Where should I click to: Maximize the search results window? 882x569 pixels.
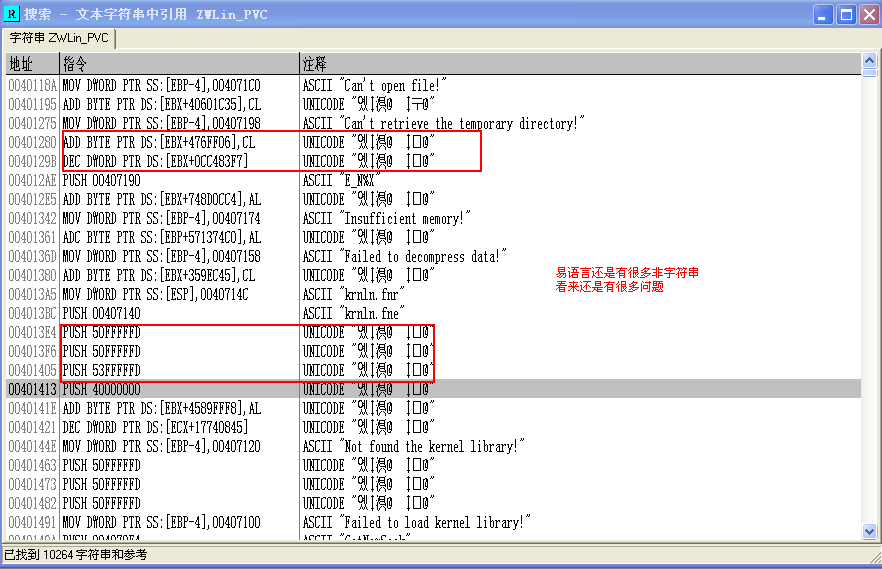[x=845, y=14]
